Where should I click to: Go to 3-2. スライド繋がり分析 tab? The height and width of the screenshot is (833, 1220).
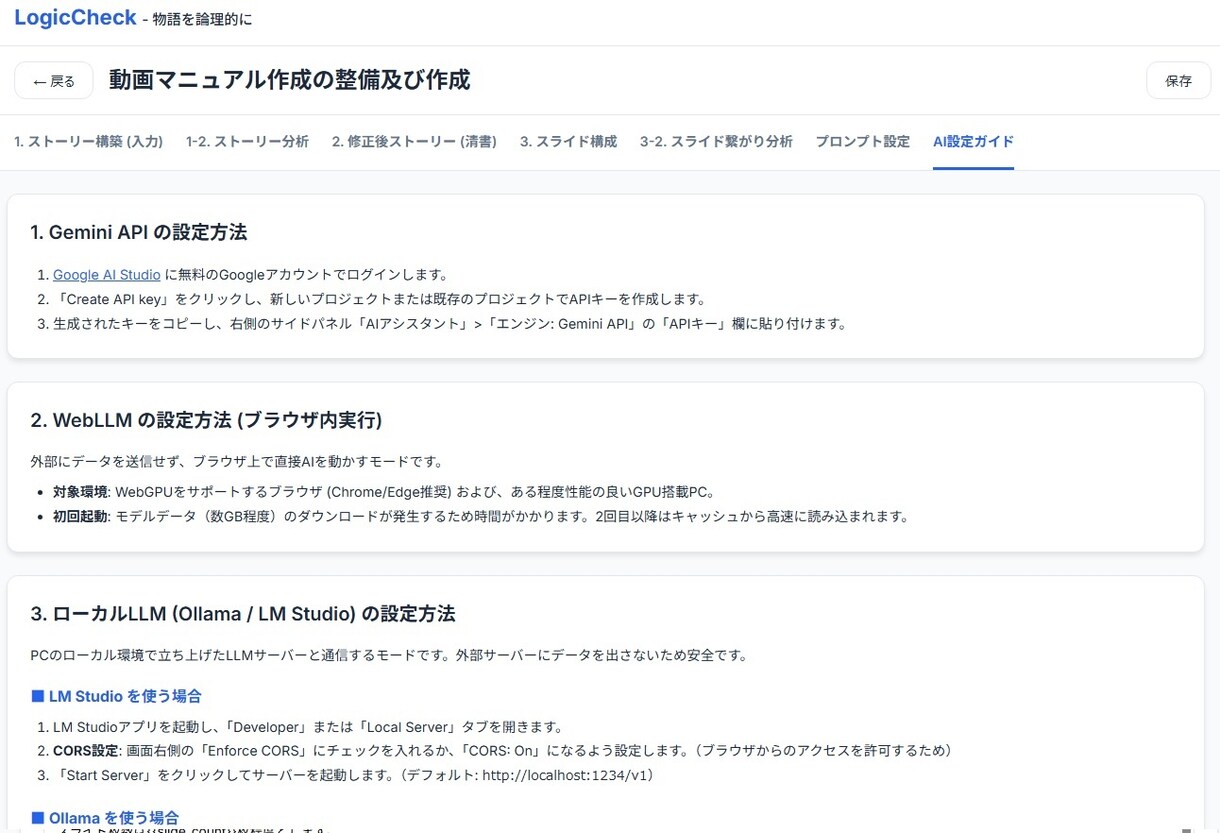pos(716,141)
